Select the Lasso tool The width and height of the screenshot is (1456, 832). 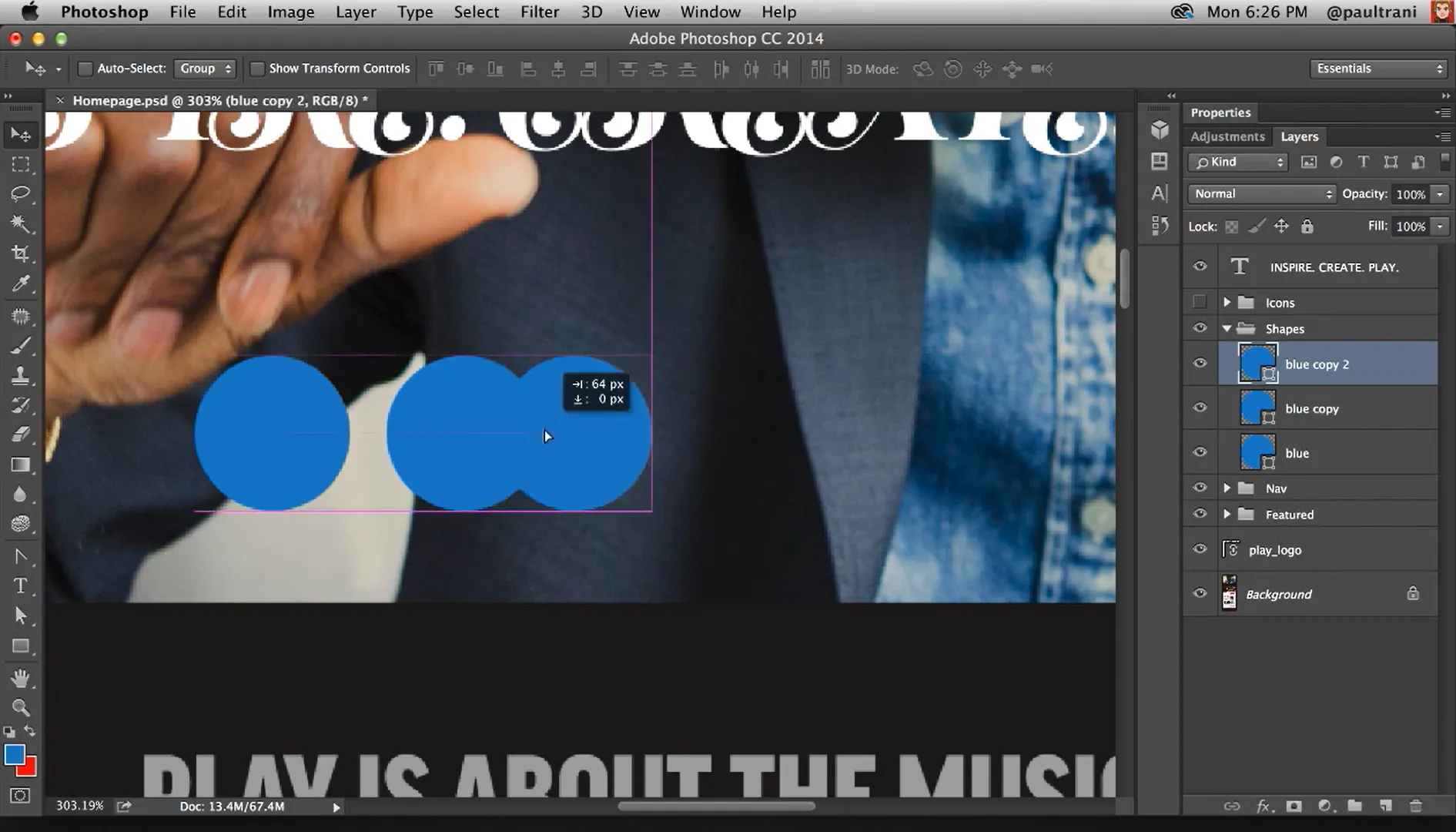tap(21, 194)
